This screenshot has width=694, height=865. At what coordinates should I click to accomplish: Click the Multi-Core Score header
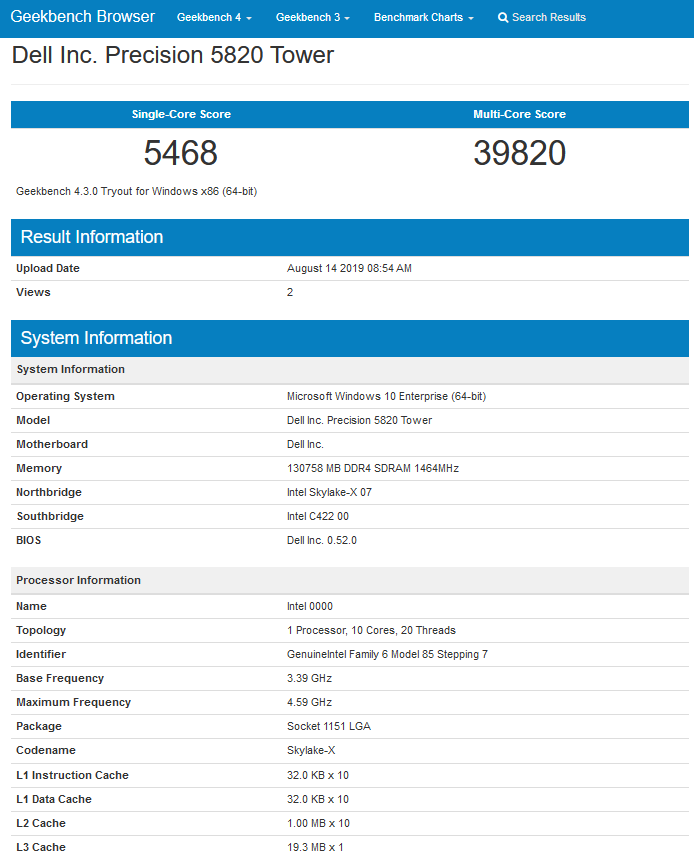point(519,114)
